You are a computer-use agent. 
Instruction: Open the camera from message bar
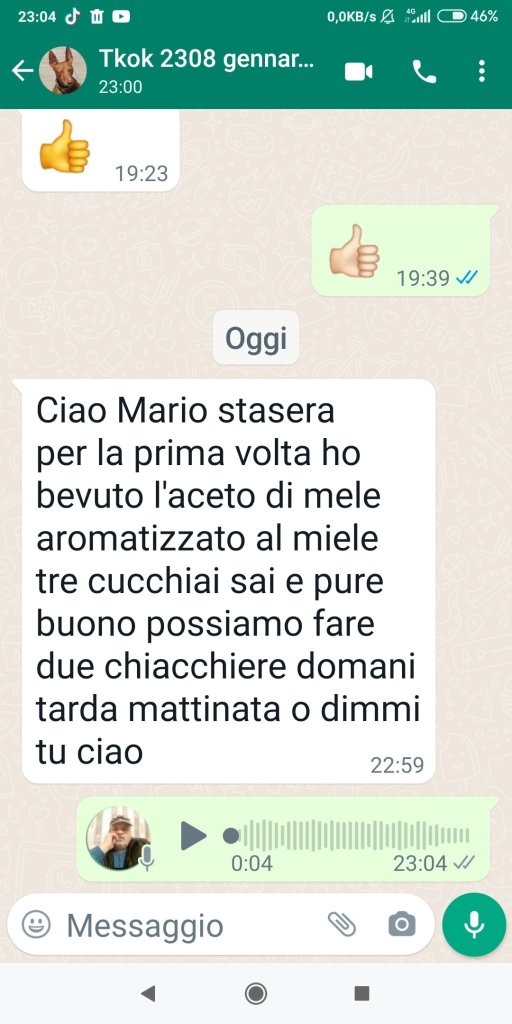[x=402, y=924]
